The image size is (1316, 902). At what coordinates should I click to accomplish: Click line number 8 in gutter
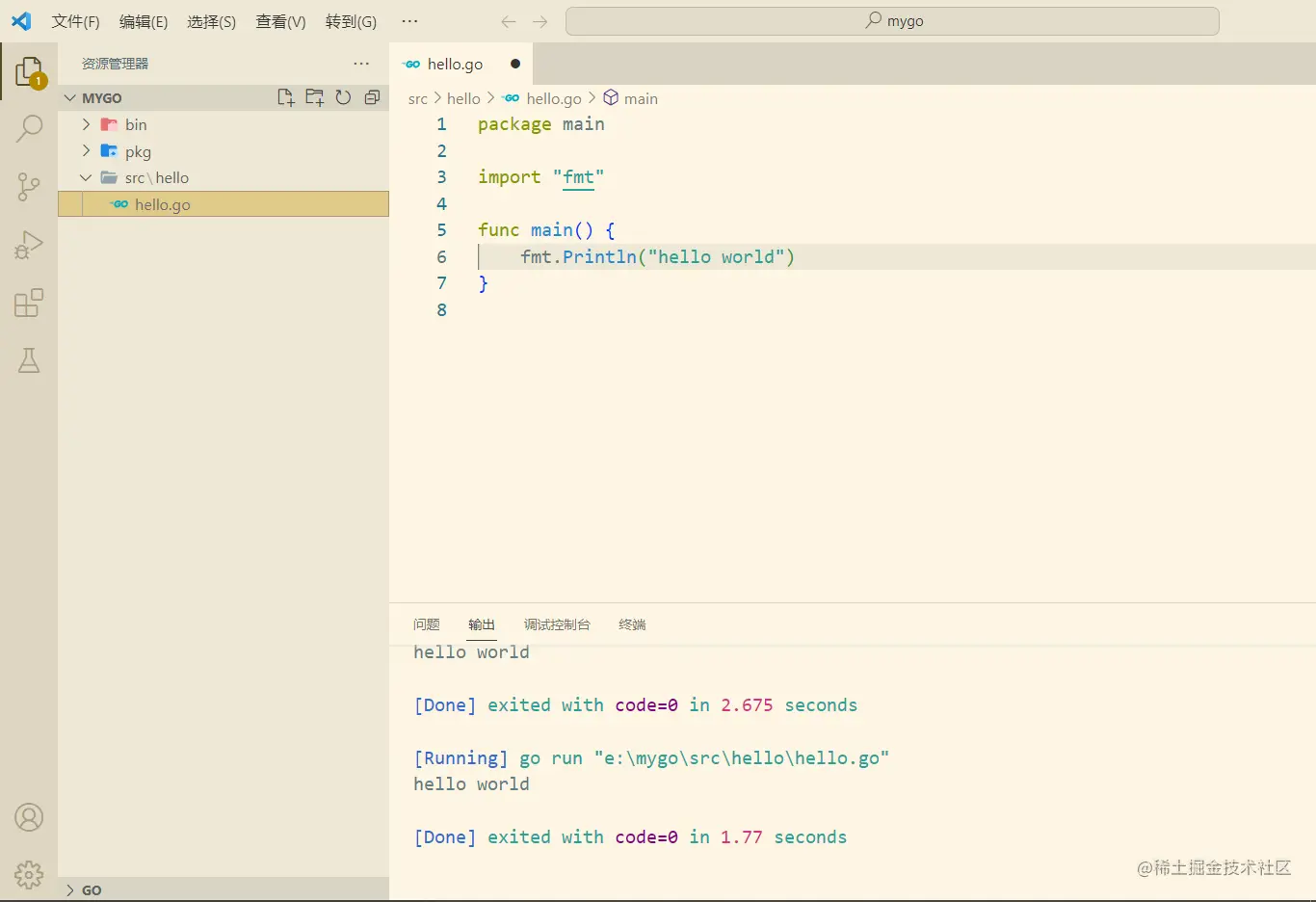click(x=441, y=310)
